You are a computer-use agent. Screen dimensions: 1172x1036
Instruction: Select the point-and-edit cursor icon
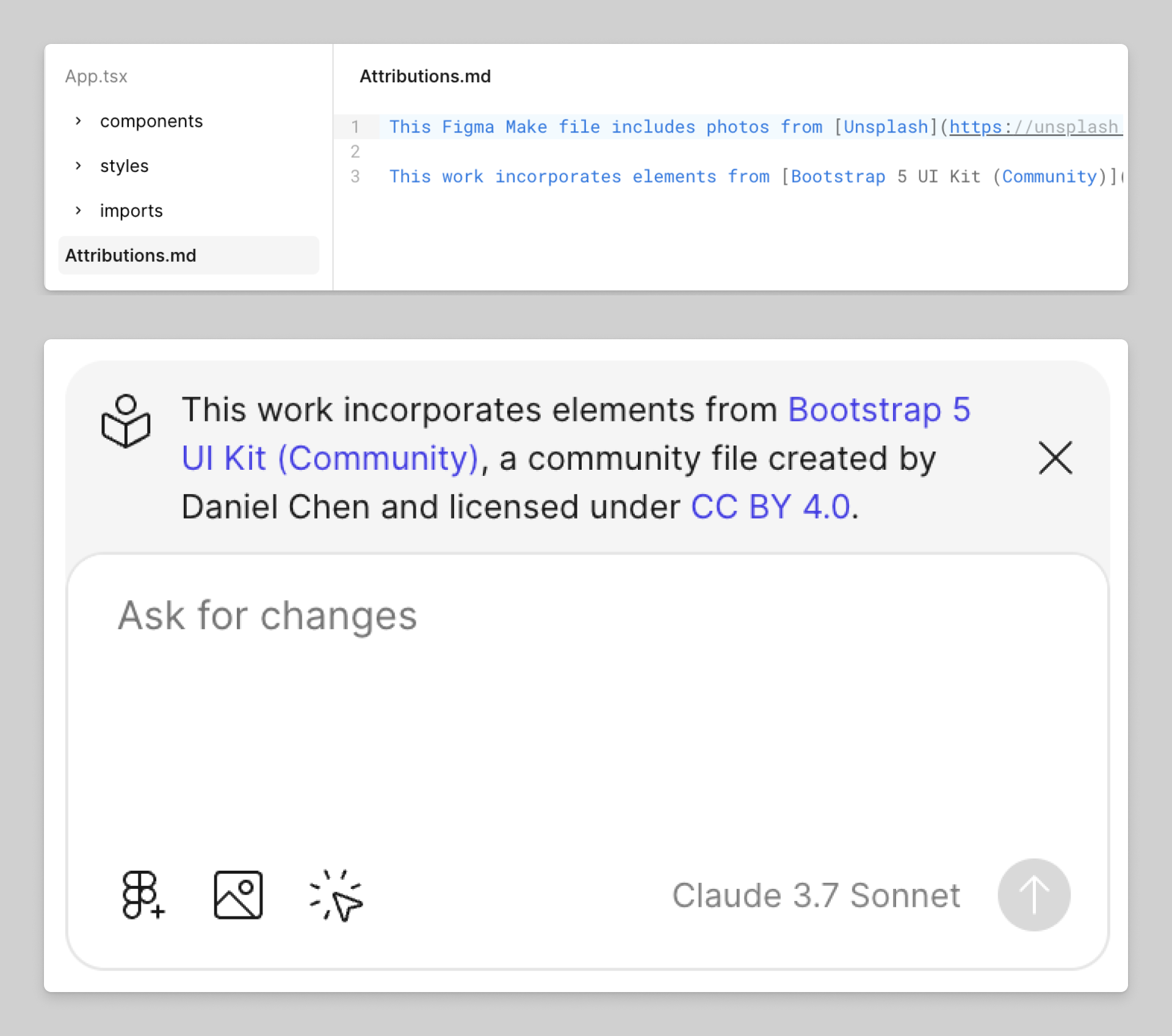click(x=336, y=895)
